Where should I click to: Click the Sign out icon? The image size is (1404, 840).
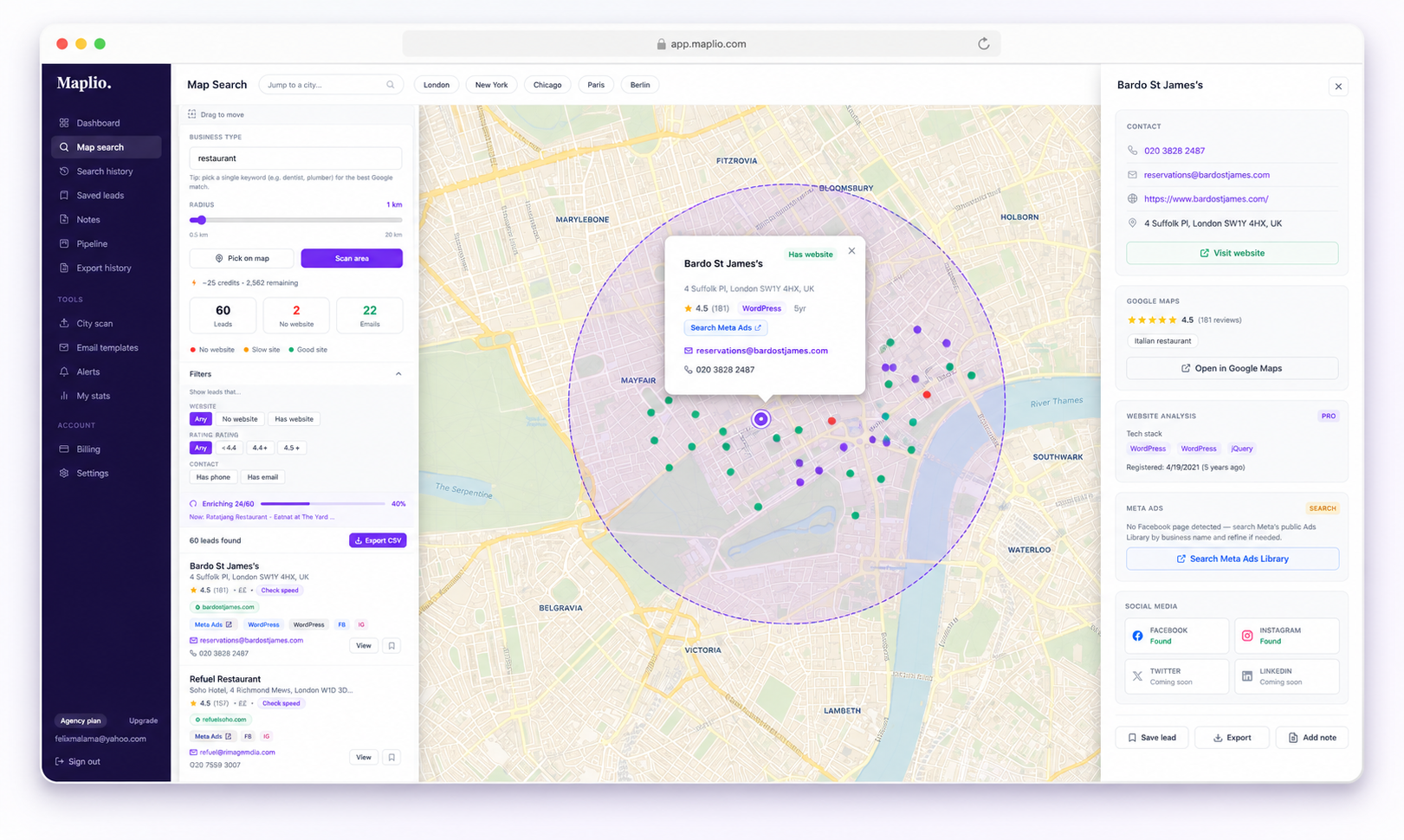pos(60,761)
